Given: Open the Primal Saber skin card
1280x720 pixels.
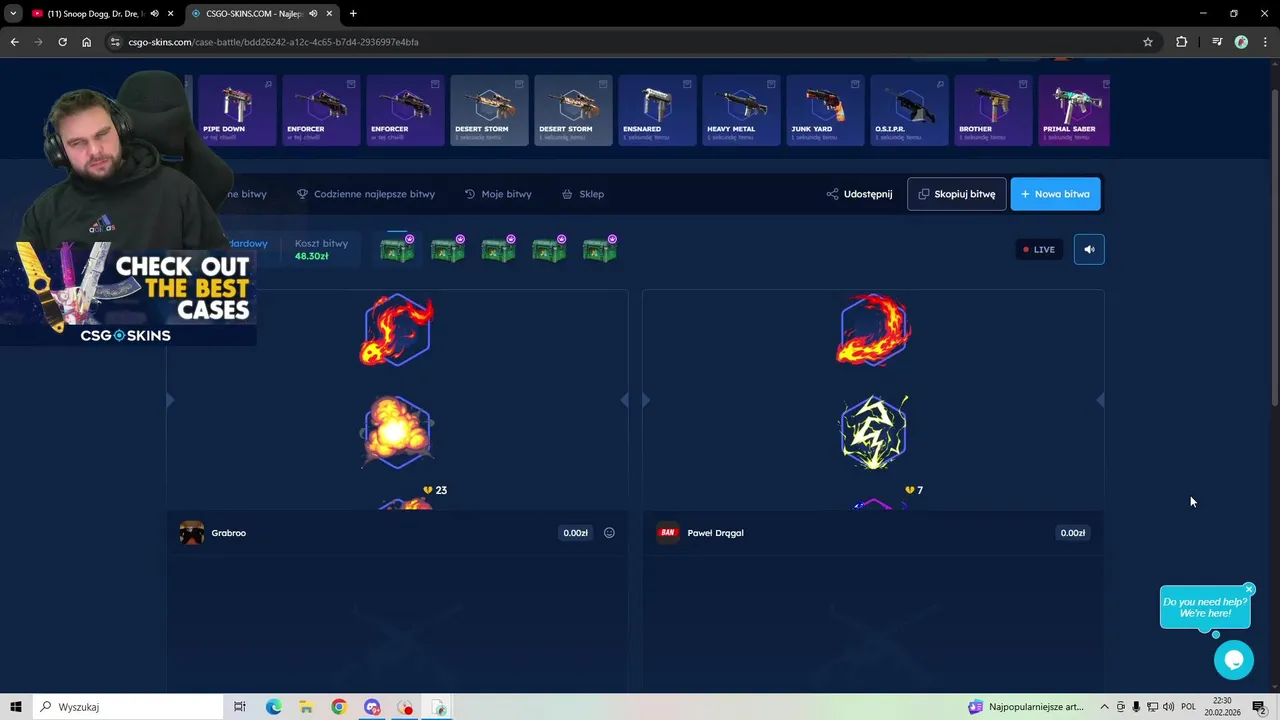Looking at the screenshot, I should [1074, 110].
